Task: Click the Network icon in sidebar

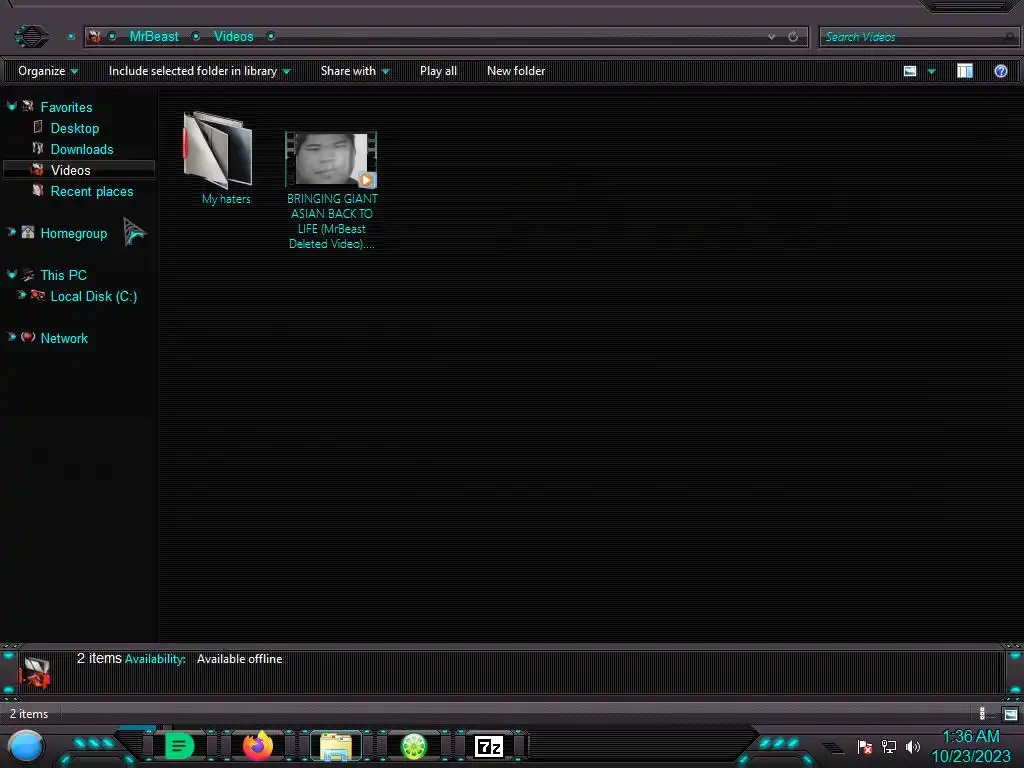Action: pos(27,337)
